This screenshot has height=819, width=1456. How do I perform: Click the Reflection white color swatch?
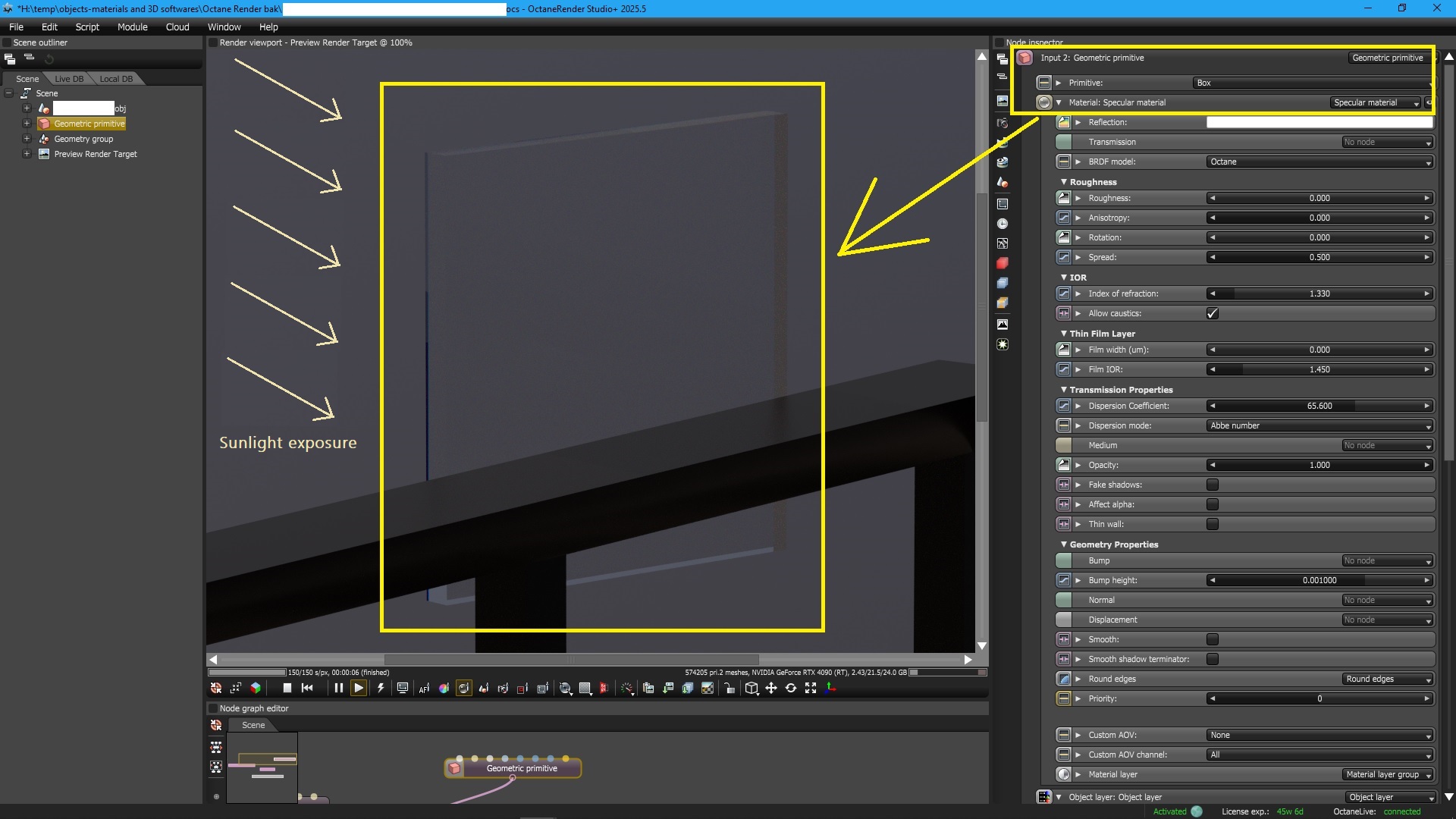point(1319,122)
